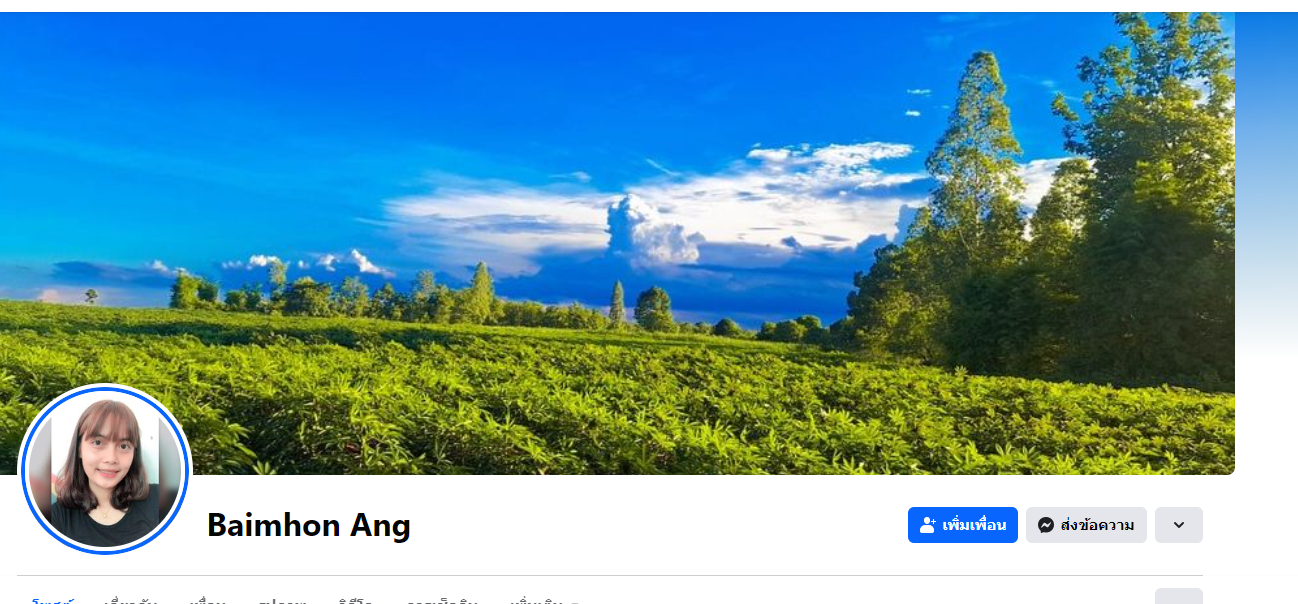The image size is (1298, 604).
Task: Expand the เพิ่มเติม dropdown tab
Action: pos(544,602)
